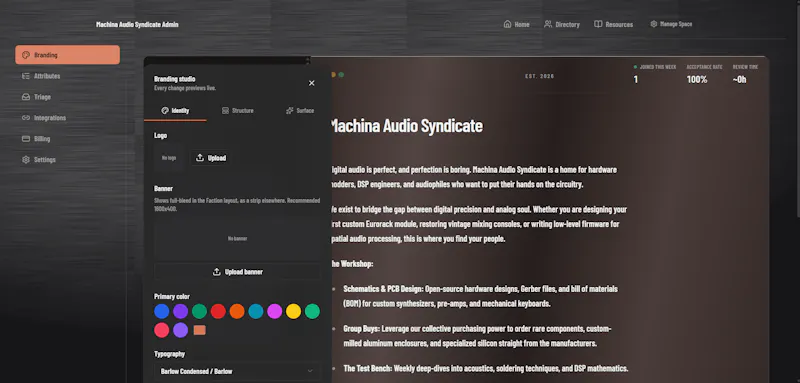Close the Branding studio panel
Screen dimensions: 800x383
pyautogui.click(x=312, y=83)
